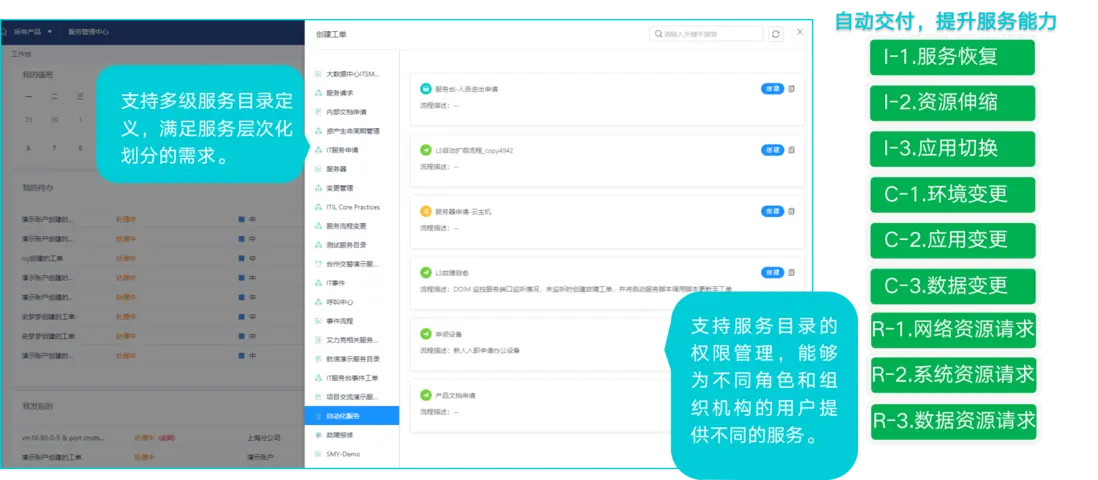
Task: Select the 艾力克相关服务 catalog item
Action: (x=352, y=340)
